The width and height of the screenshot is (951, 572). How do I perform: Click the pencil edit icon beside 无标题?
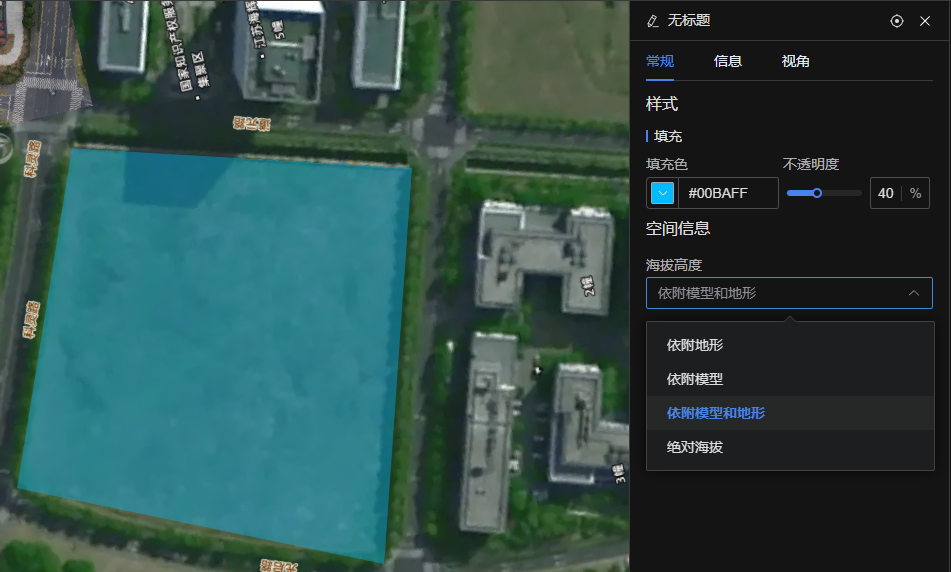(653, 21)
